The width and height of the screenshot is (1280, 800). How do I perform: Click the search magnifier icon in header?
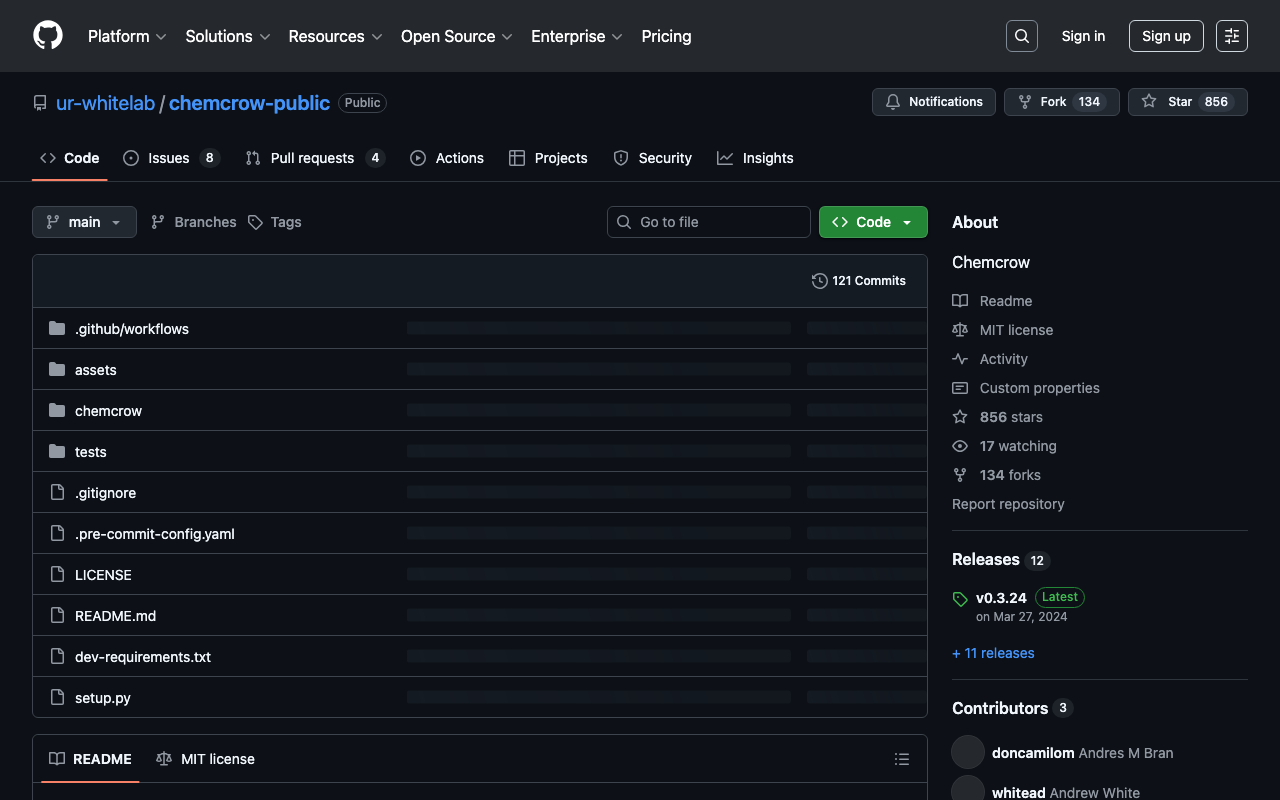pos(1021,36)
